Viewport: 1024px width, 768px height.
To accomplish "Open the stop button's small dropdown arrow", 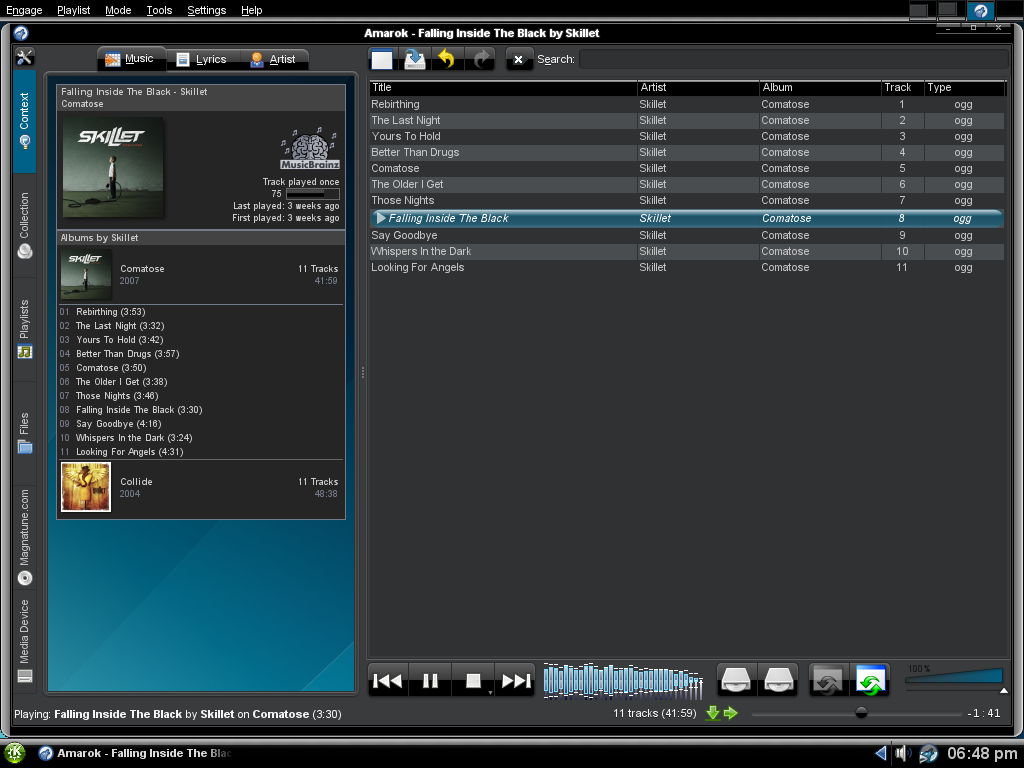I will click(x=490, y=692).
